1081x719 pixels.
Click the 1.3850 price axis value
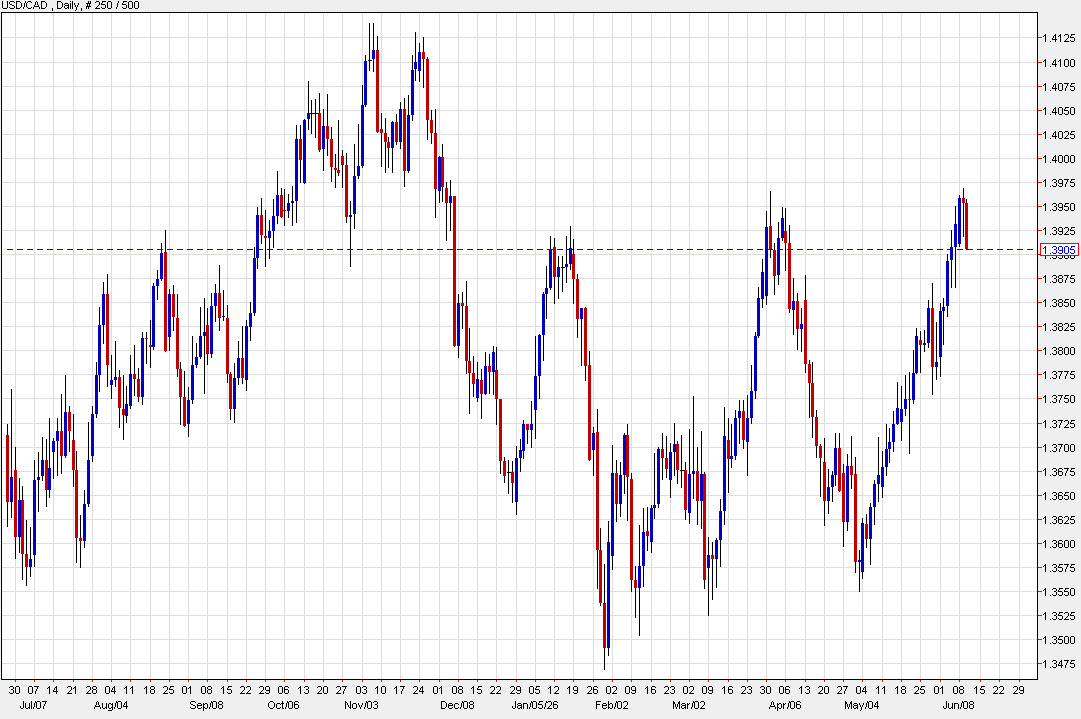(x=1058, y=303)
